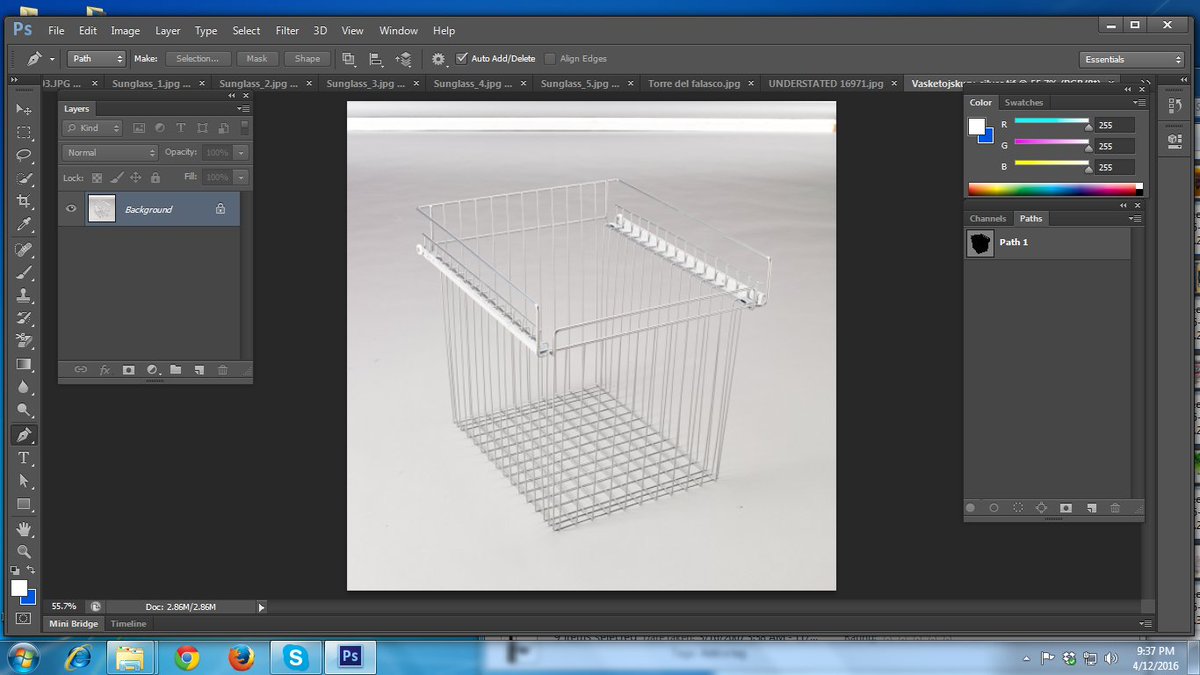
Task: Hide the Background layer eye icon
Action: pyautogui.click(x=71, y=209)
